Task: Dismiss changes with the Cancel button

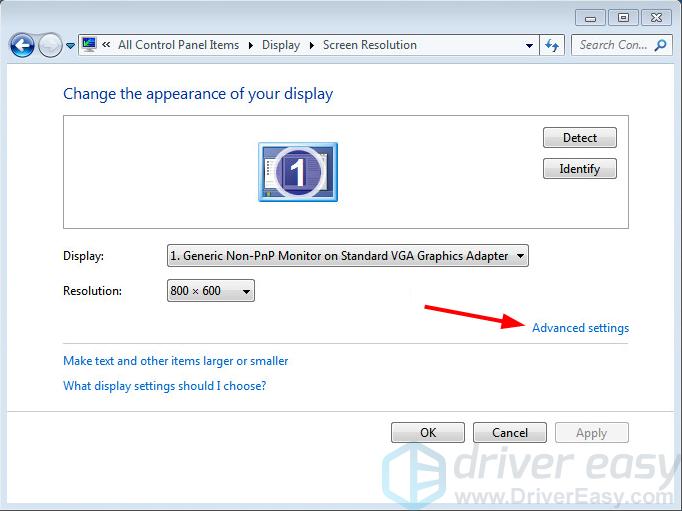Action: [x=509, y=433]
